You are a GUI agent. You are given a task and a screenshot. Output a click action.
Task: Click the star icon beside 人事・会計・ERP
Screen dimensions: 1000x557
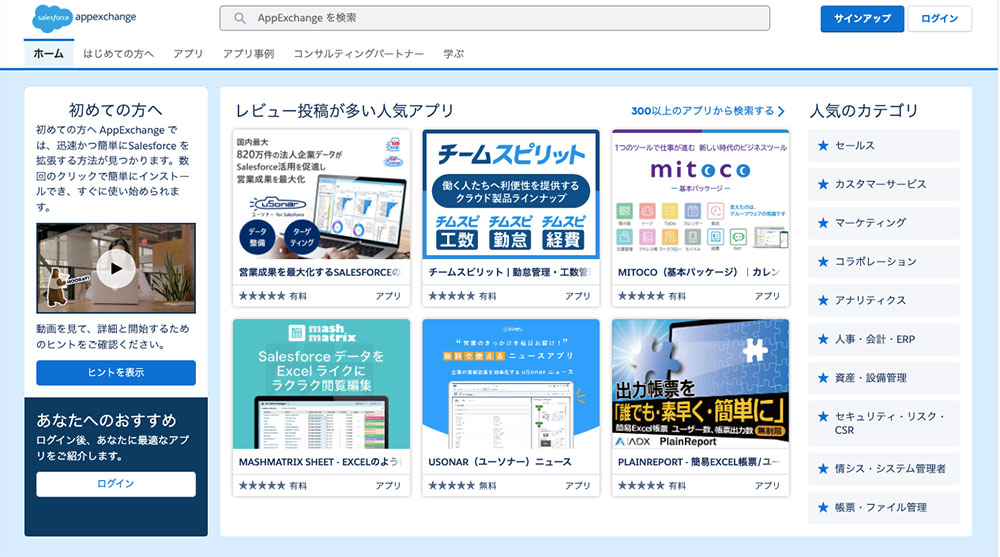[x=823, y=339]
